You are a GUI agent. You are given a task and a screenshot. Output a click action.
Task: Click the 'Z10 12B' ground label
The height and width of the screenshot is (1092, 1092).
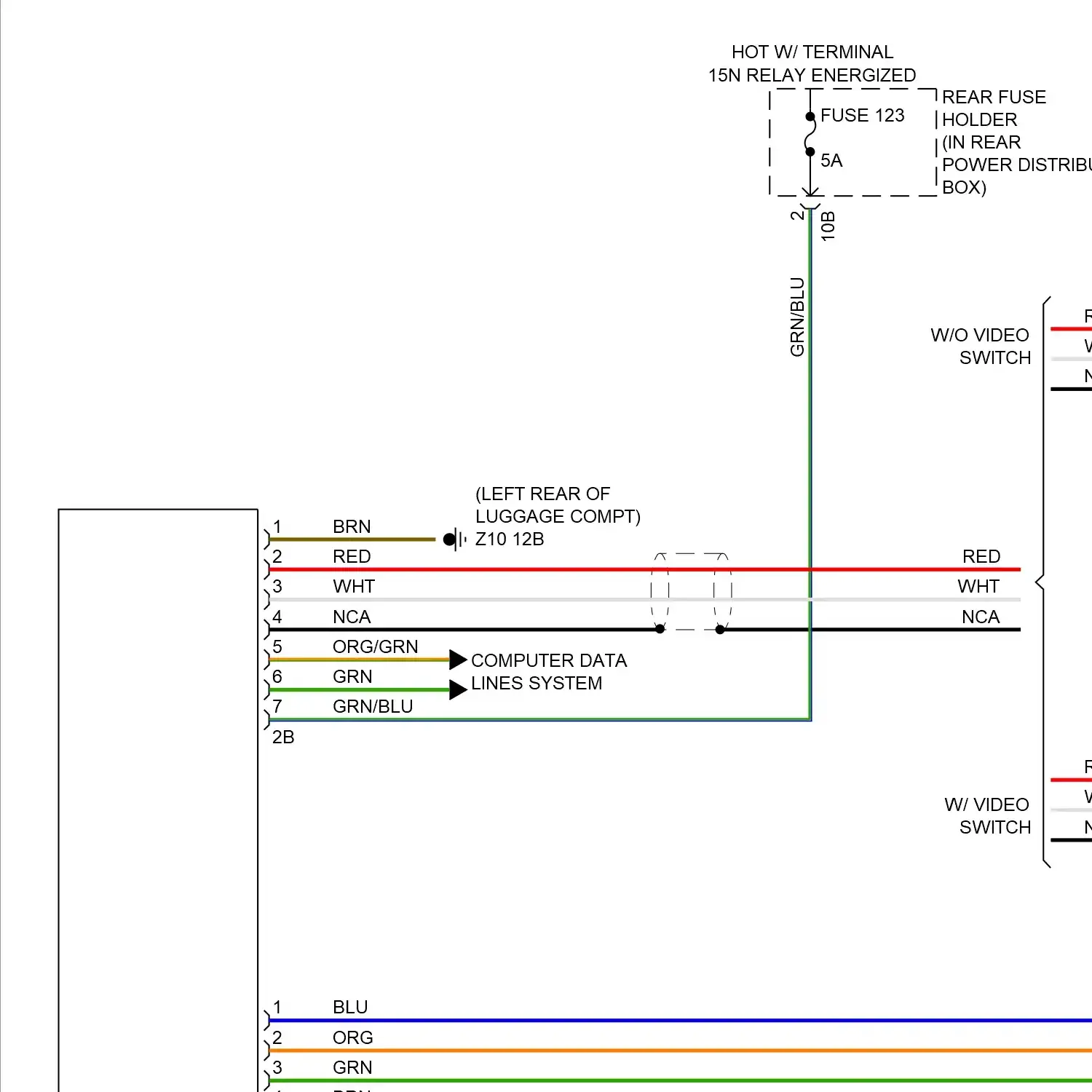510,539
